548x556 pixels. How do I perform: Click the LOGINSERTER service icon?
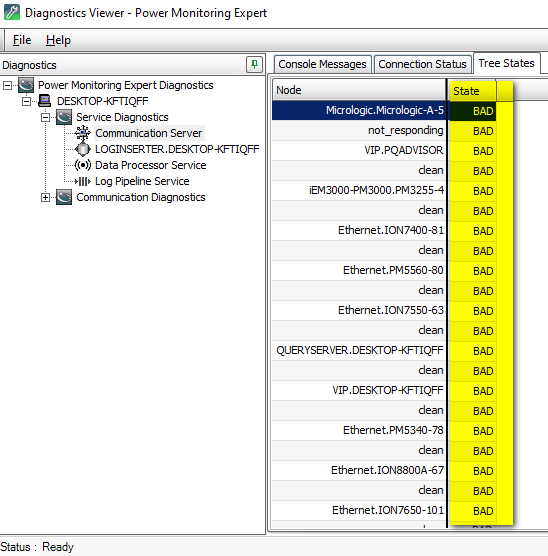(83, 149)
